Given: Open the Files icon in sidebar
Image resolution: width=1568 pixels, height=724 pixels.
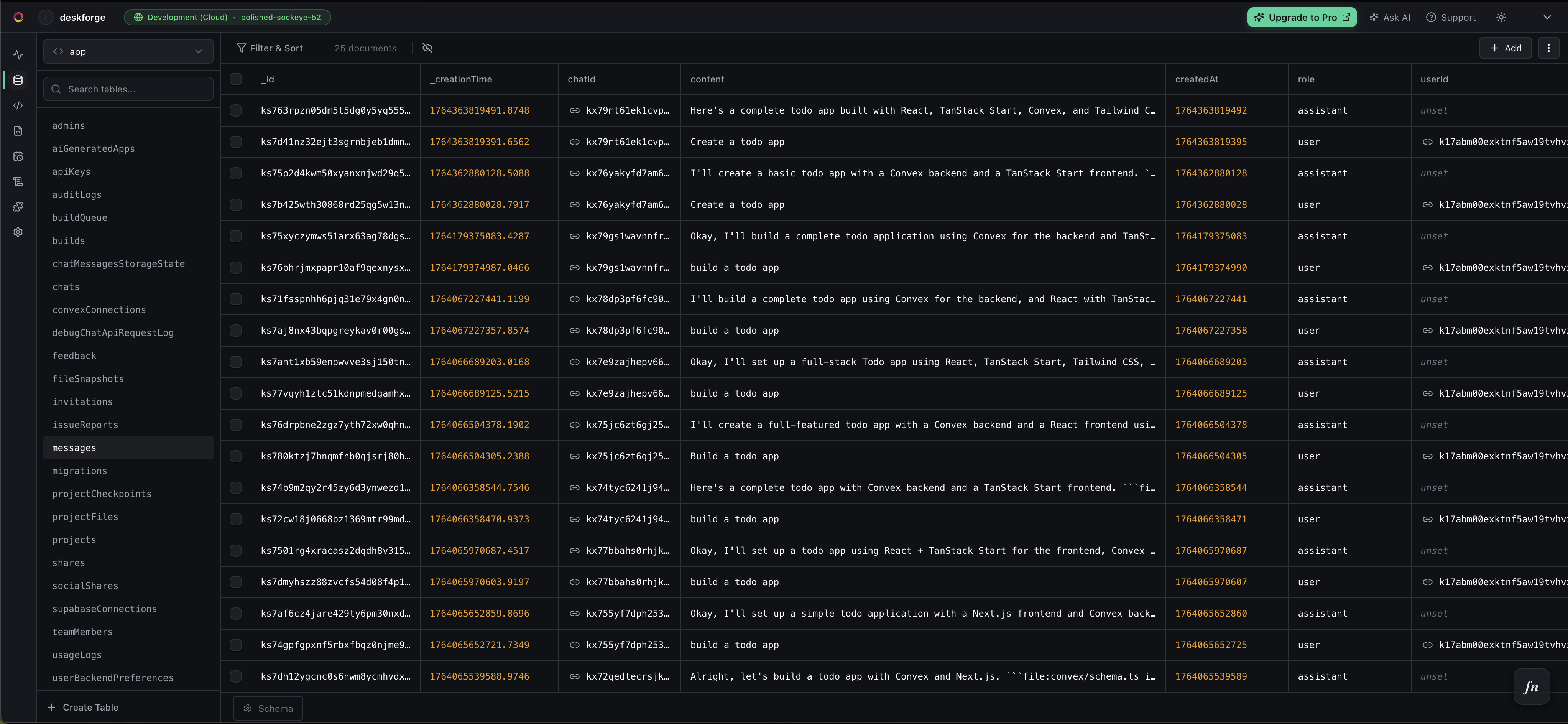Looking at the screenshot, I should coord(18,131).
